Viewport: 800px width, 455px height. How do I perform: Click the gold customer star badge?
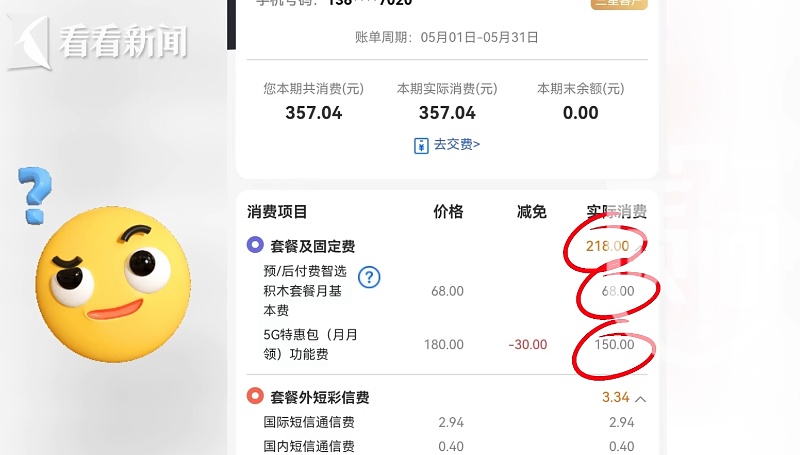(x=619, y=3)
